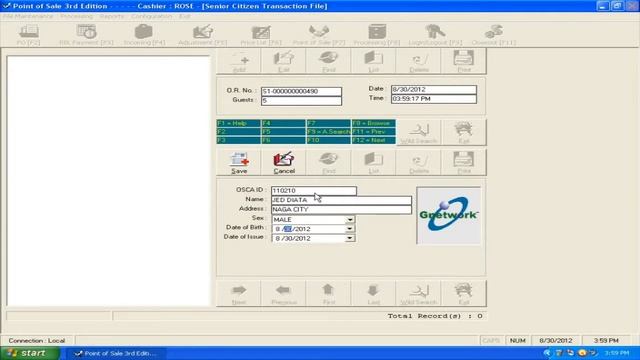Click the Name field containing JED DIATA
Image resolution: width=640 pixels, height=360 pixels.
pyautogui.click(x=342, y=200)
